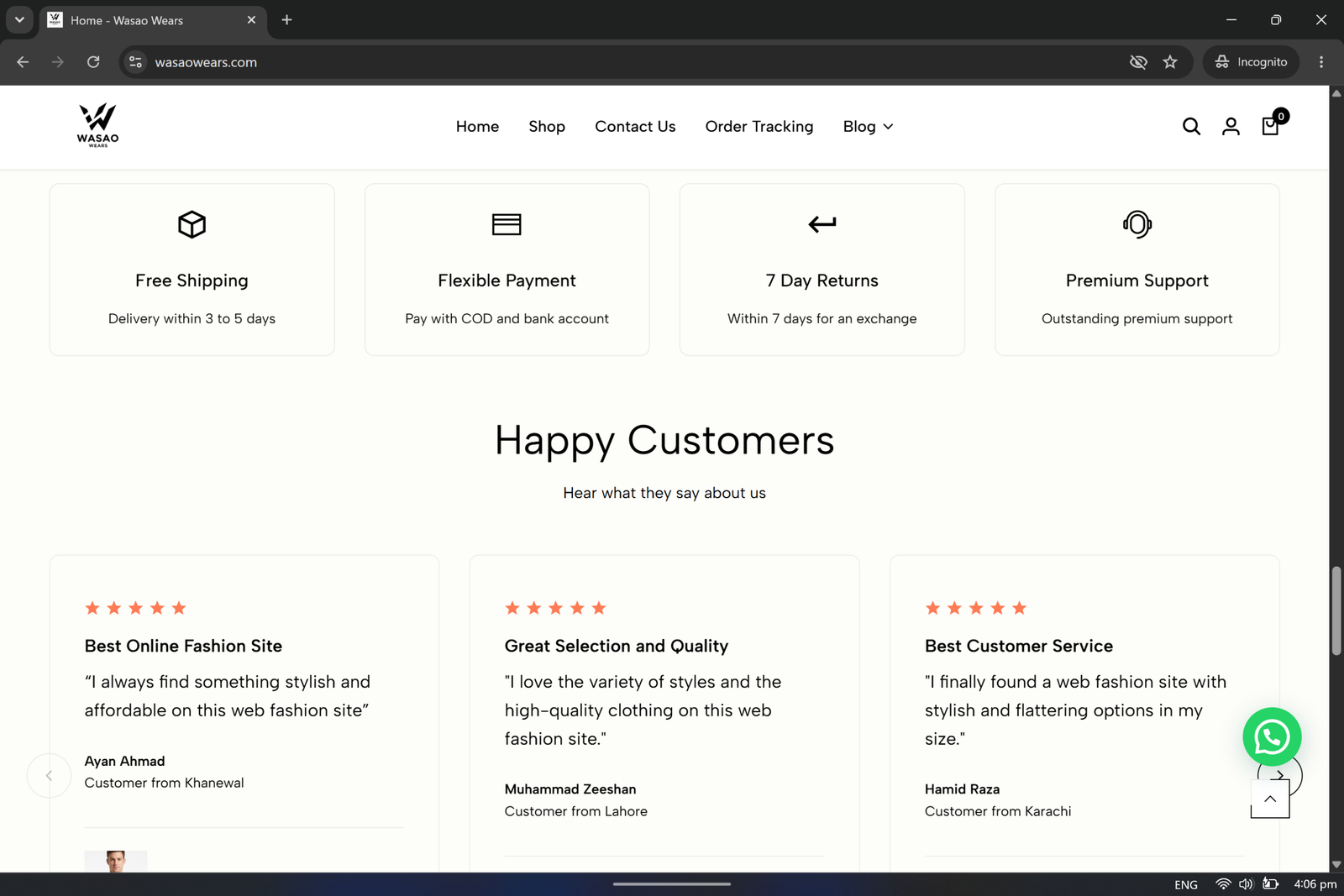
Task: Open a new browser tab
Action: (286, 19)
